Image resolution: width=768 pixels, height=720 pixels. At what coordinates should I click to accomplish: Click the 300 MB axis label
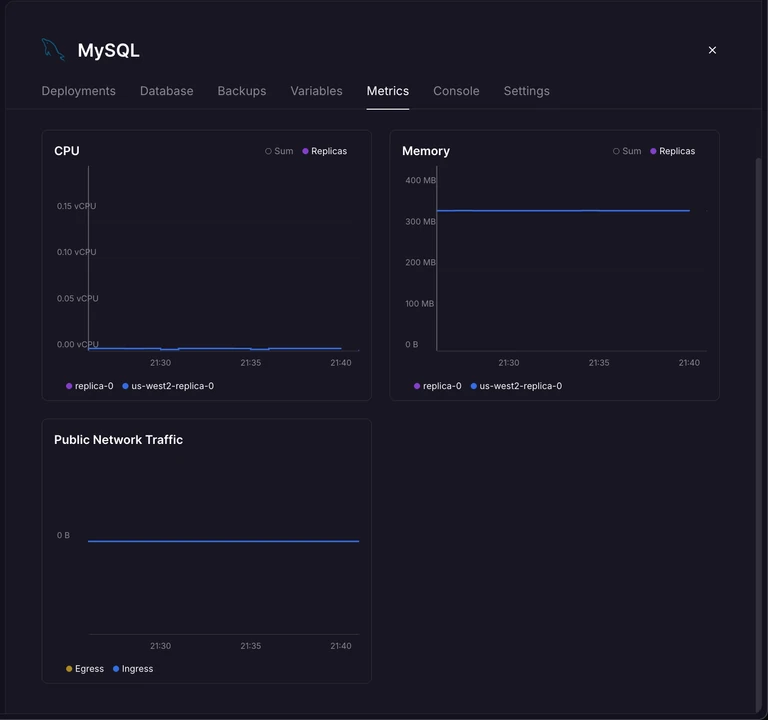coord(420,222)
